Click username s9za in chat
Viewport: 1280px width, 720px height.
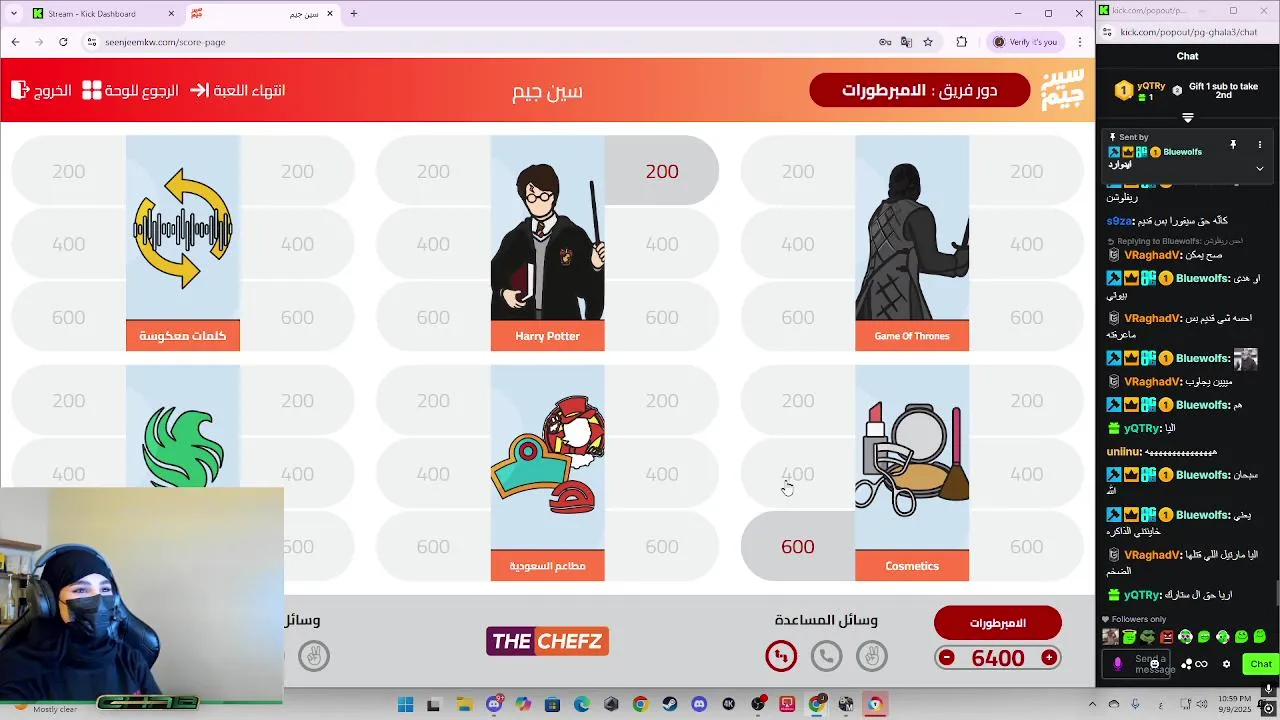pos(1120,221)
